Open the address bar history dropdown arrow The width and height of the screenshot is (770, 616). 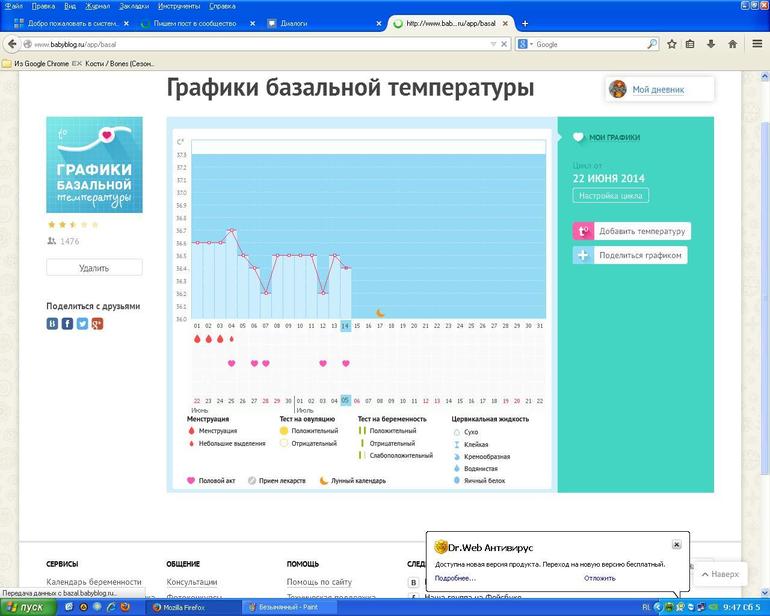pos(493,44)
